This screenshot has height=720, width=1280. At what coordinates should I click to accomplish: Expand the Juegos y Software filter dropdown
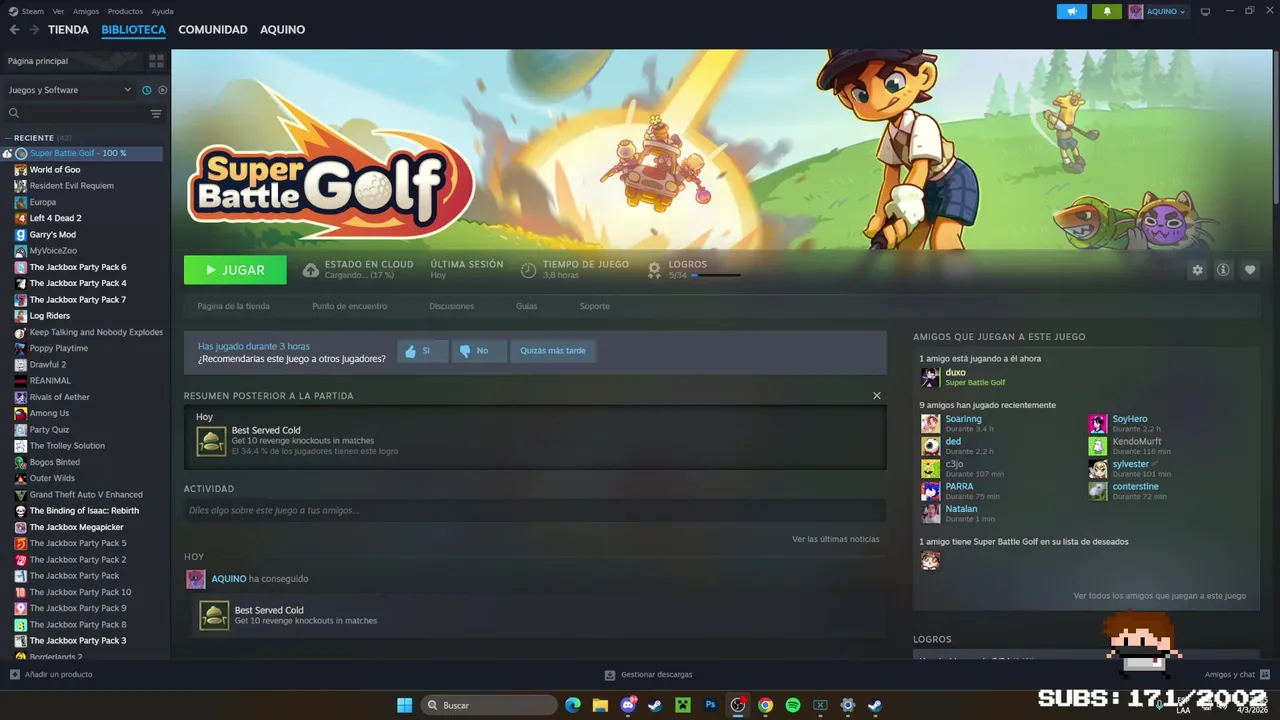pyautogui.click(x=70, y=90)
